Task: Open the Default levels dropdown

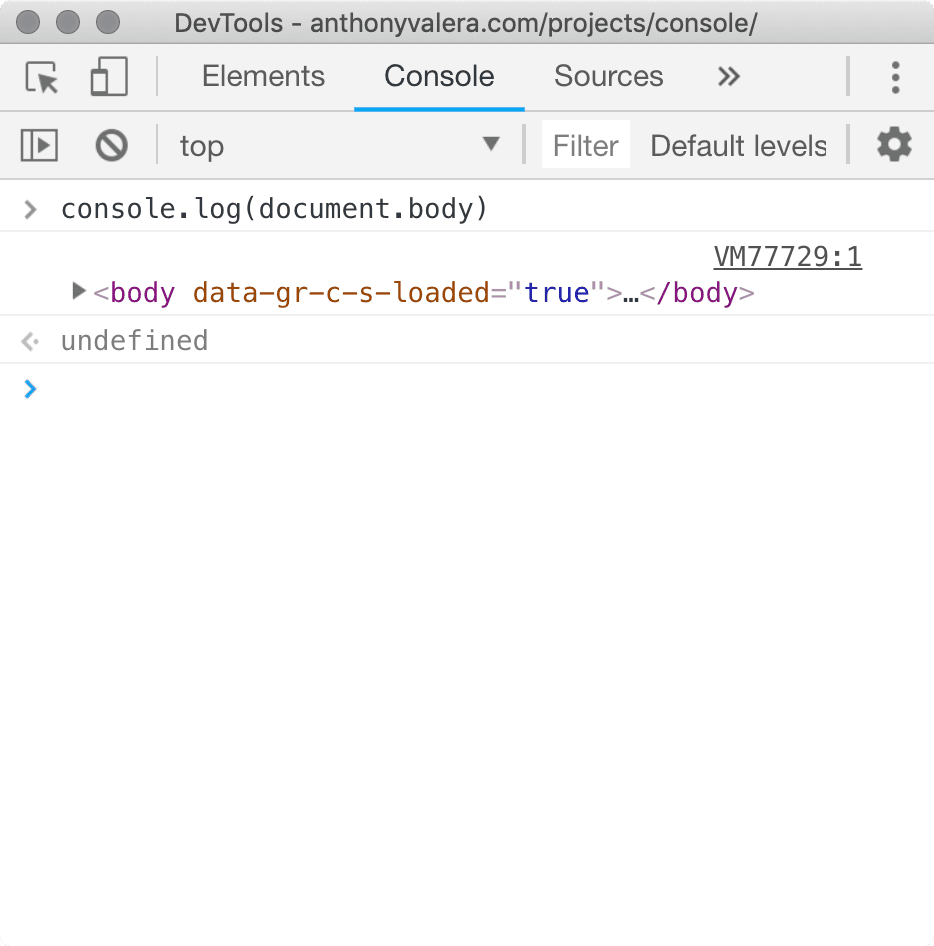Action: point(738,145)
